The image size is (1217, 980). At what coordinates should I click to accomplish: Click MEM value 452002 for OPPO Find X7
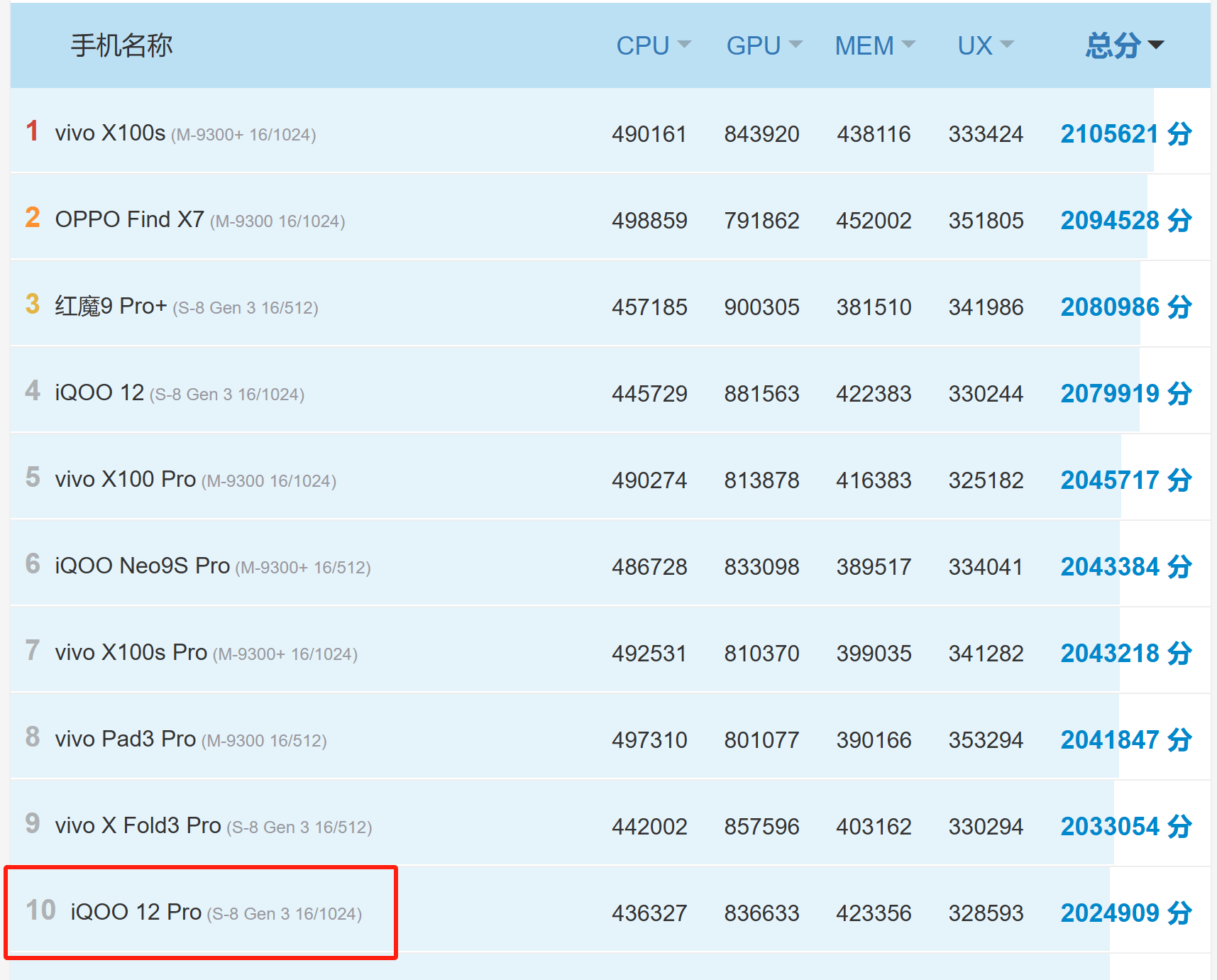[874, 221]
